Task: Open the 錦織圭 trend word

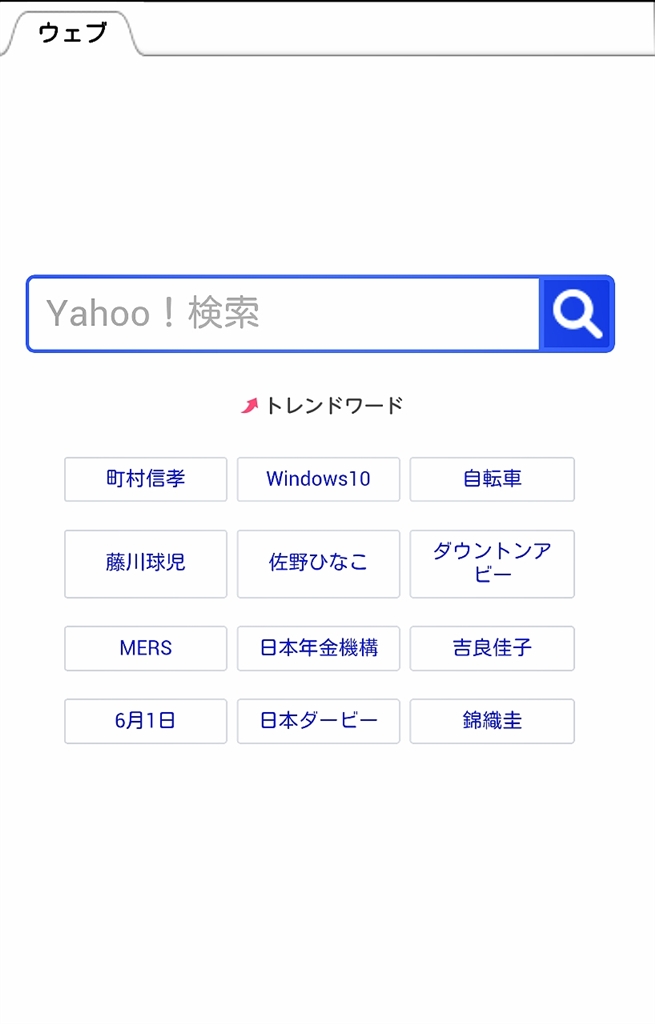Action: [492, 721]
